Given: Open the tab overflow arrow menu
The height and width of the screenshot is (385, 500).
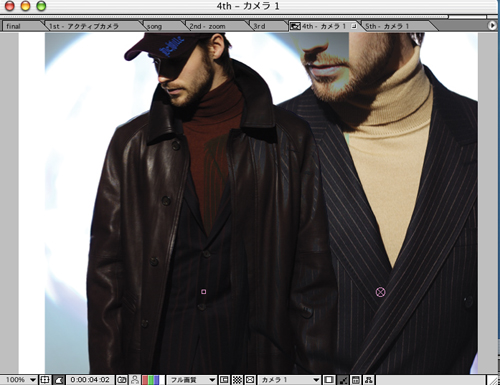Looking at the screenshot, I should coord(492,26).
